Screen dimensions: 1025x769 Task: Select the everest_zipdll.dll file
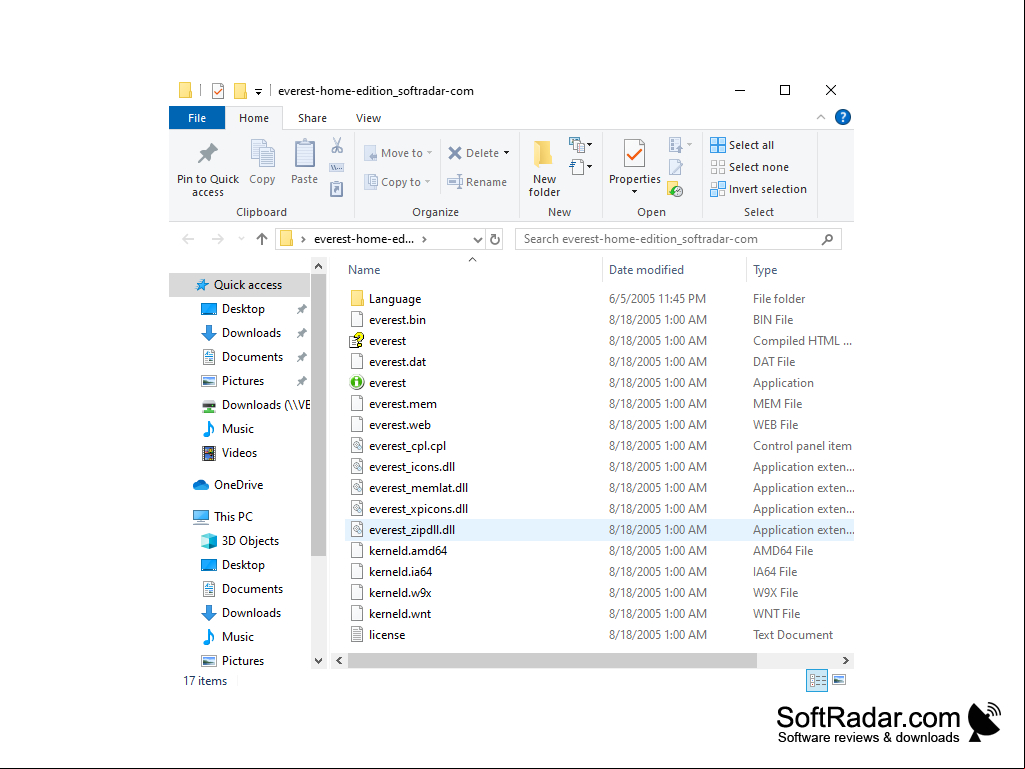coord(599,530)
